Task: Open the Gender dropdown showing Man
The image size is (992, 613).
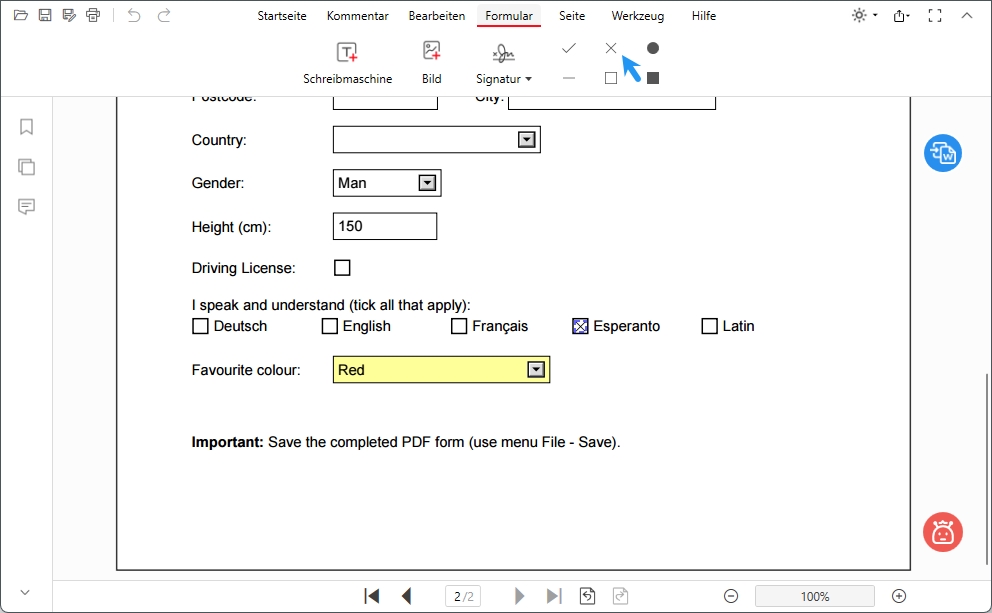Action: coord(427,183)
